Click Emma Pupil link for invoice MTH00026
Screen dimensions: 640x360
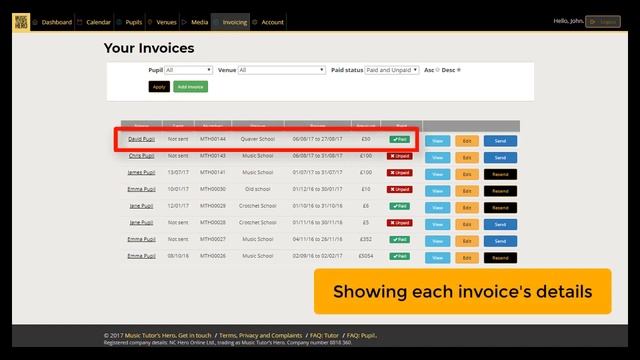(141, 256)
